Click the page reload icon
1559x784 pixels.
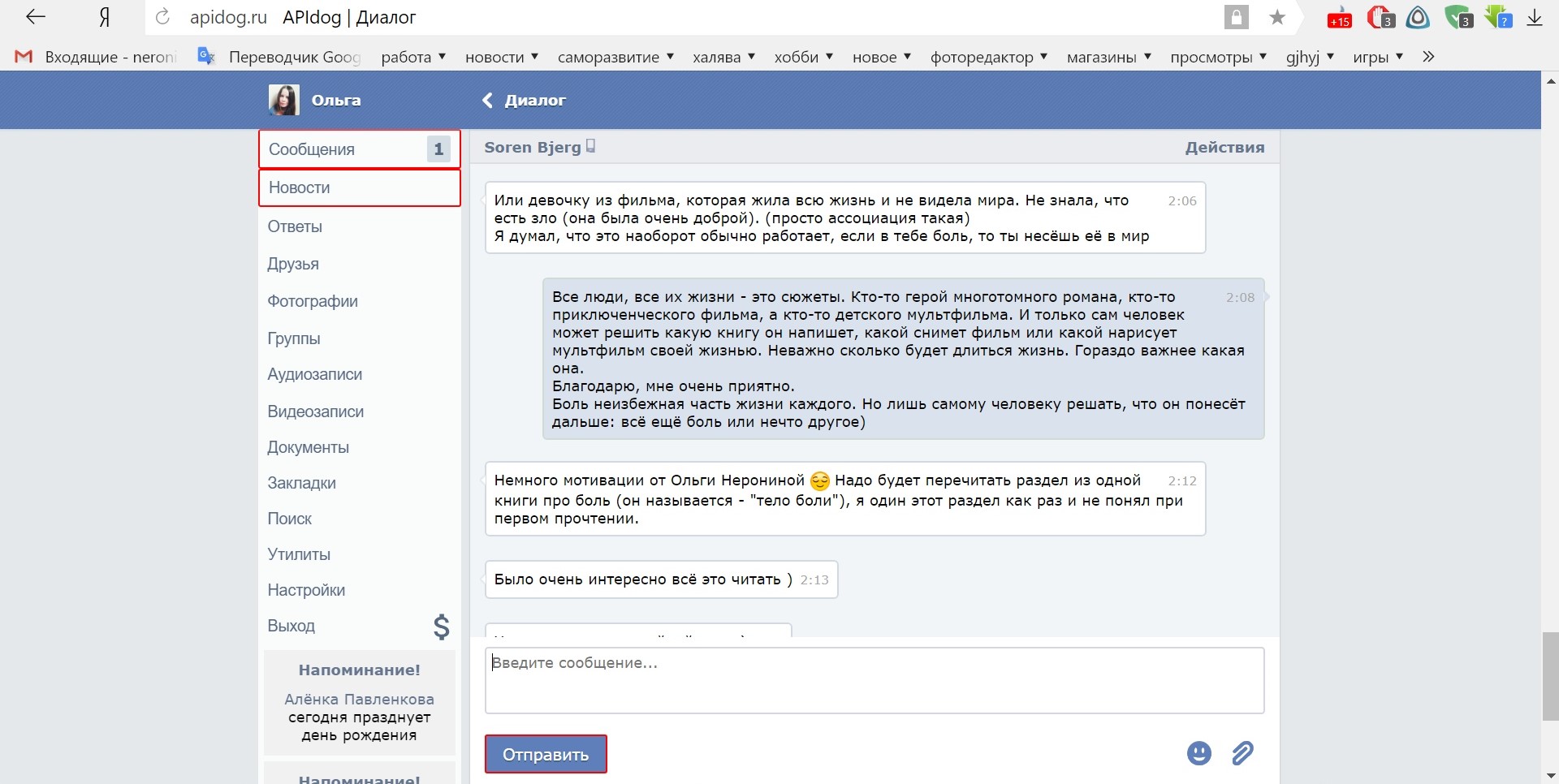pyautogui.click(x=163, y=17)
